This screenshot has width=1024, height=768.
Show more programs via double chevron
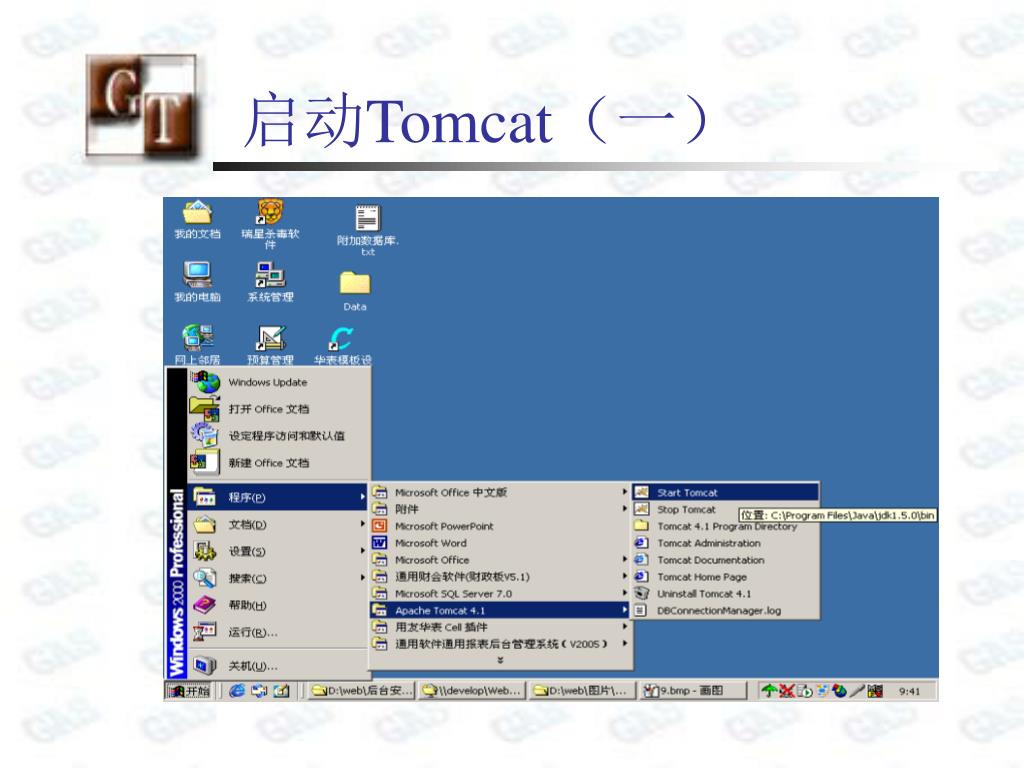[500, 660]
